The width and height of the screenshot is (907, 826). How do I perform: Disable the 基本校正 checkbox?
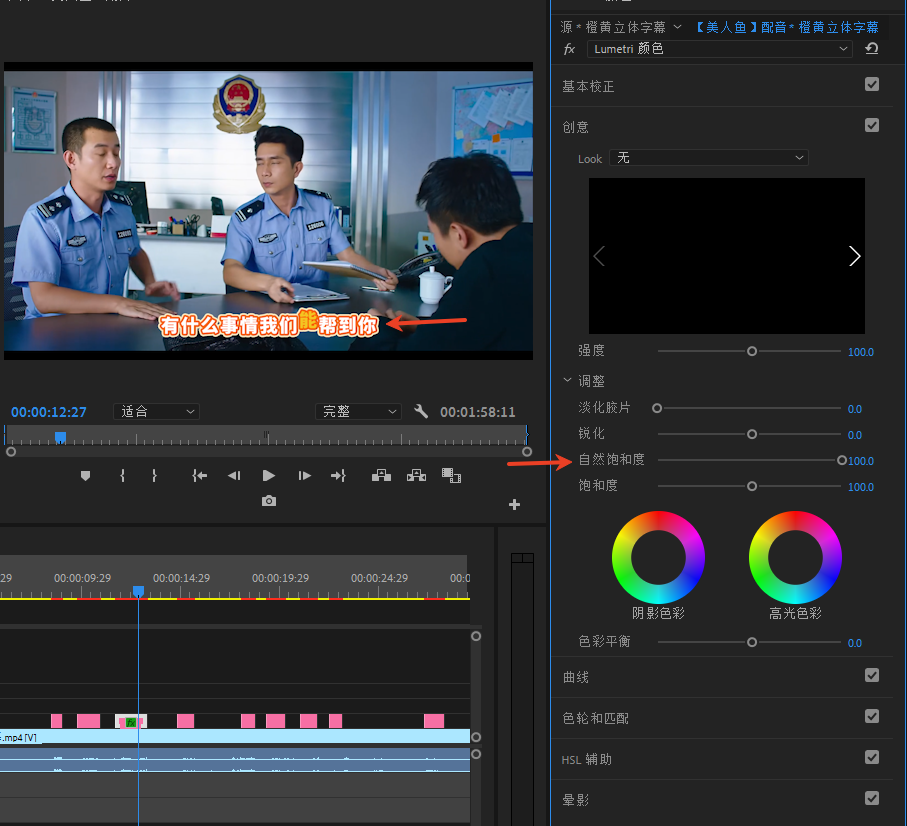pyautogui.click(x=872, y=85)
